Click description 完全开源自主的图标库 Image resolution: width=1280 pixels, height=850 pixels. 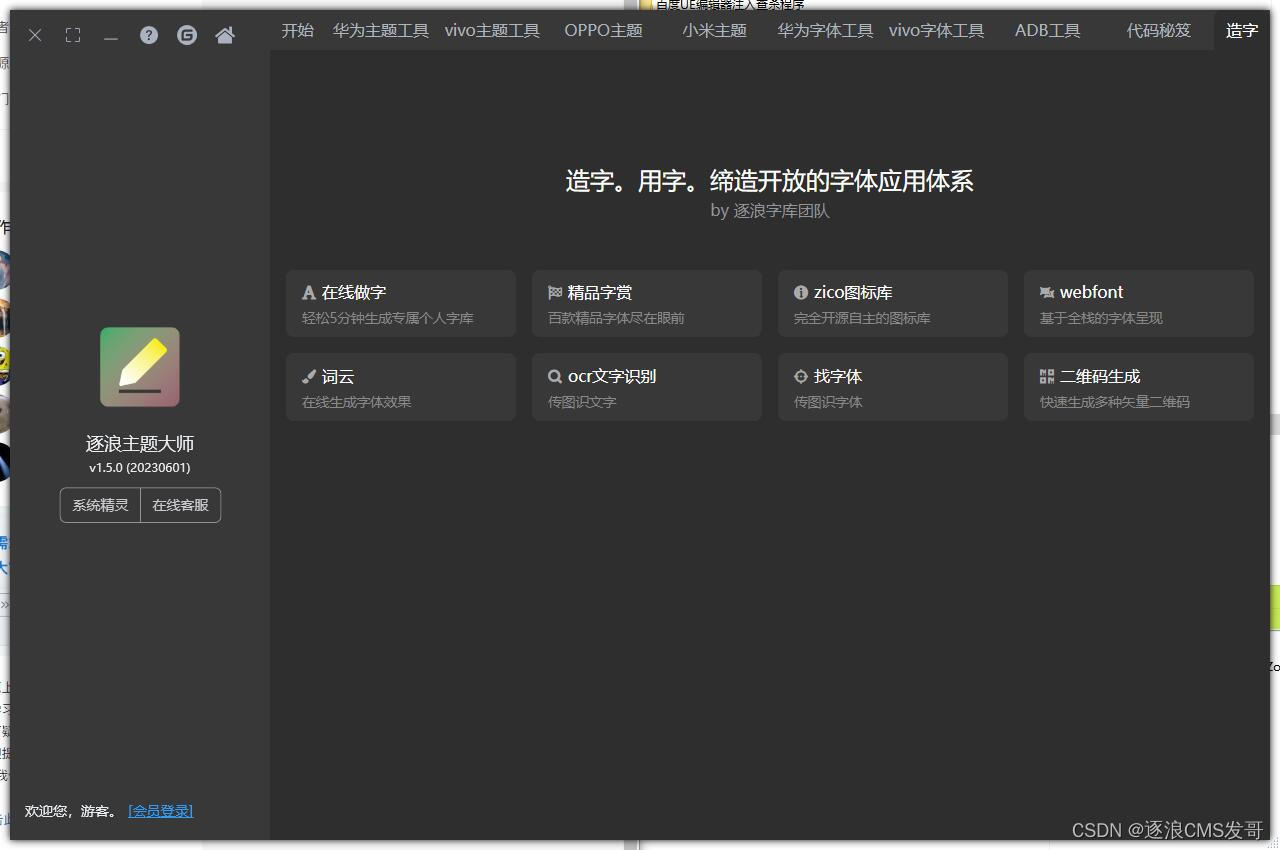[862, 319]
